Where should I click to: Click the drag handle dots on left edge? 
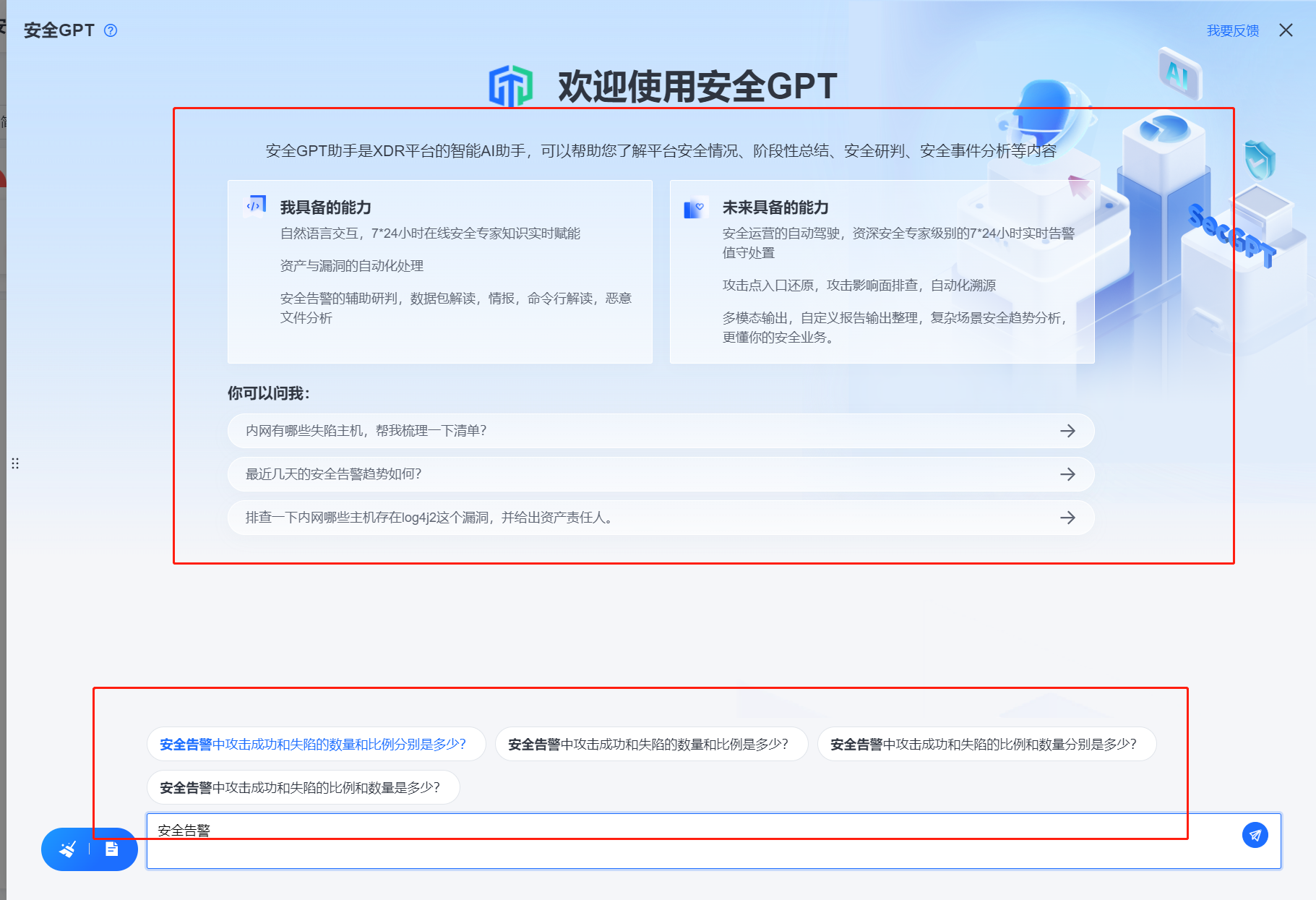tap(15, 463)
